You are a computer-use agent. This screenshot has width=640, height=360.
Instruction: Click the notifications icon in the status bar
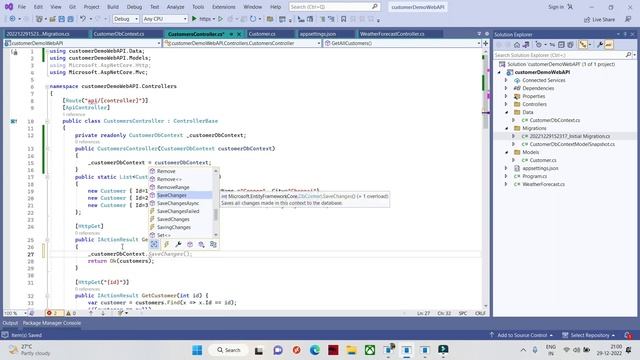pyautogui.click(x=628, y=335)
